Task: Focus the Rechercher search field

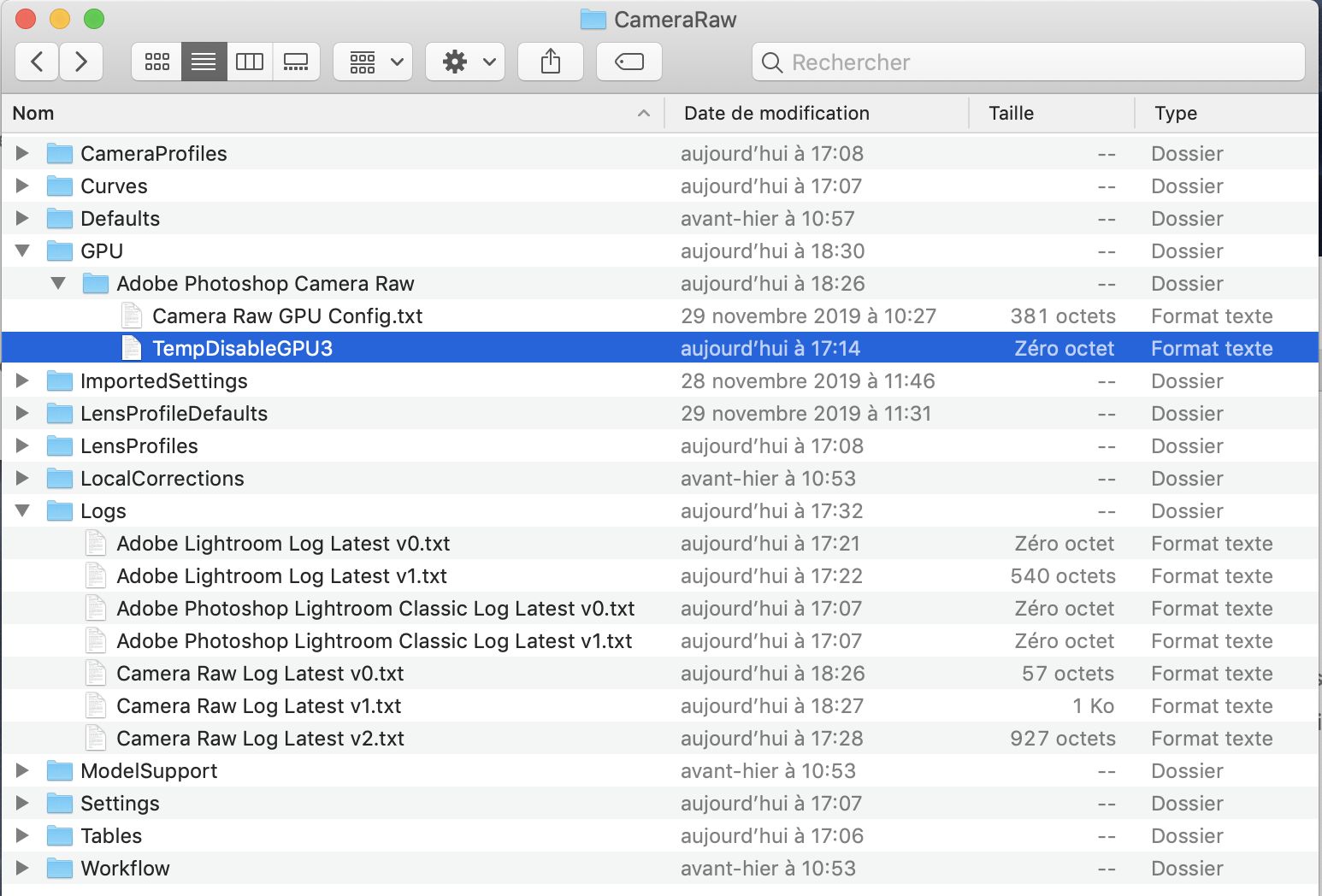Action: pyautogui.click(x=1029, y=62)
